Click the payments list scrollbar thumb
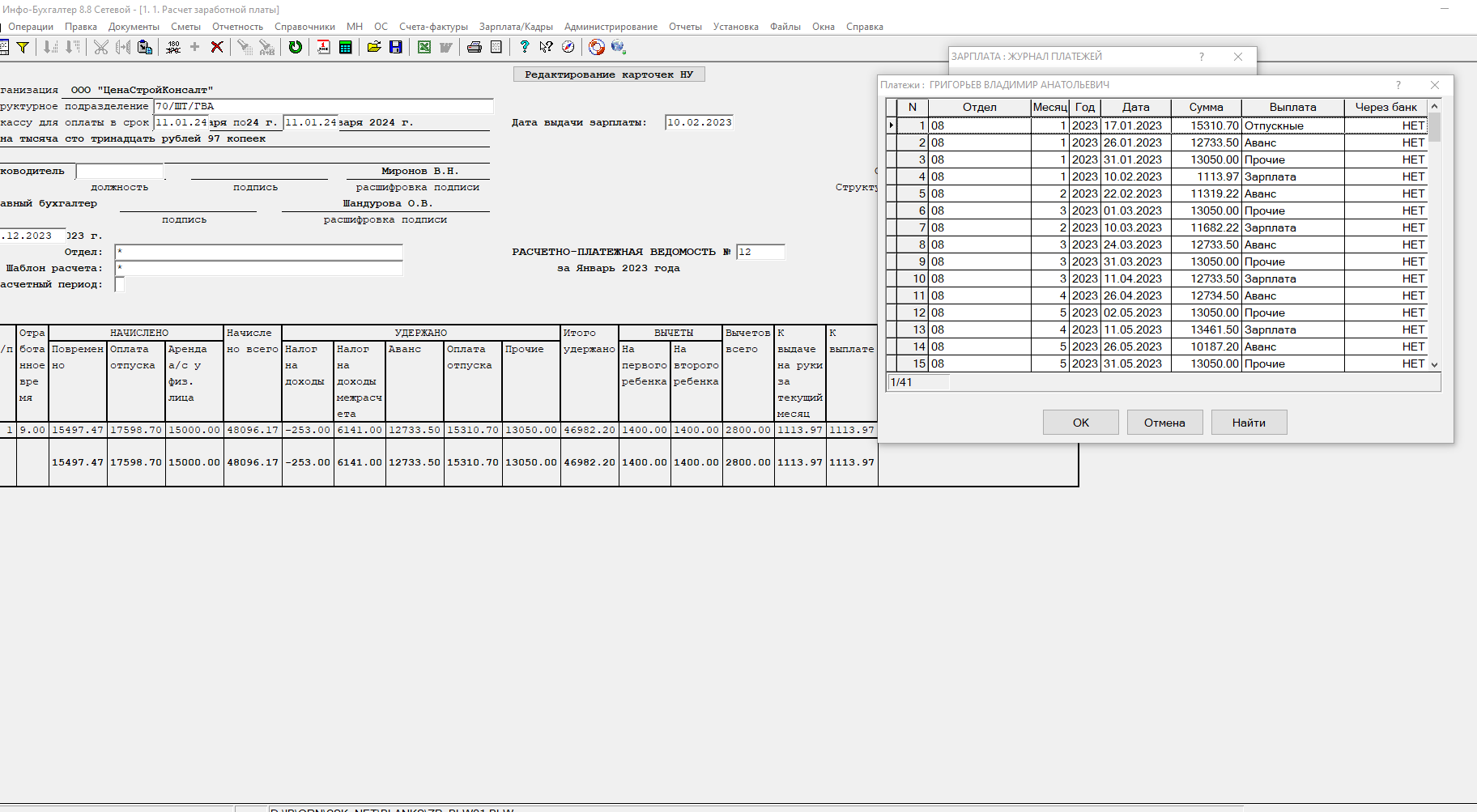The width and height of the screenshot is (1477, 812). [x=1434, y=127]
